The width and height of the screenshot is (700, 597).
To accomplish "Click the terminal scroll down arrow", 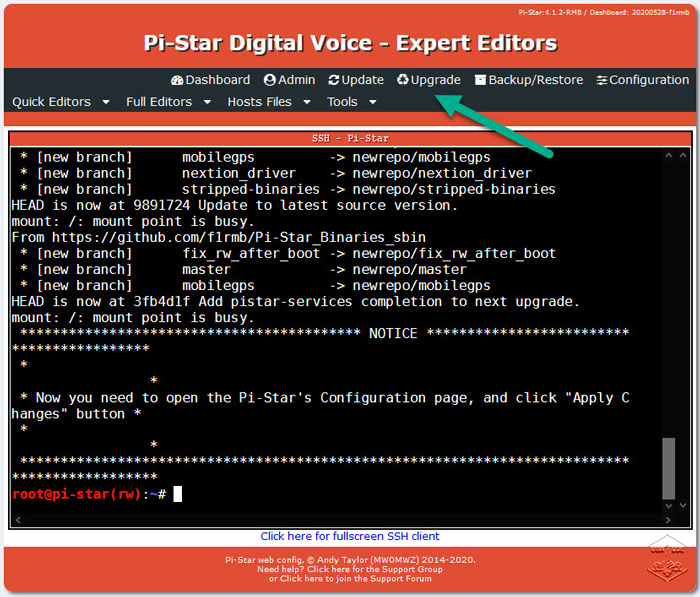I will coord(668,506).
